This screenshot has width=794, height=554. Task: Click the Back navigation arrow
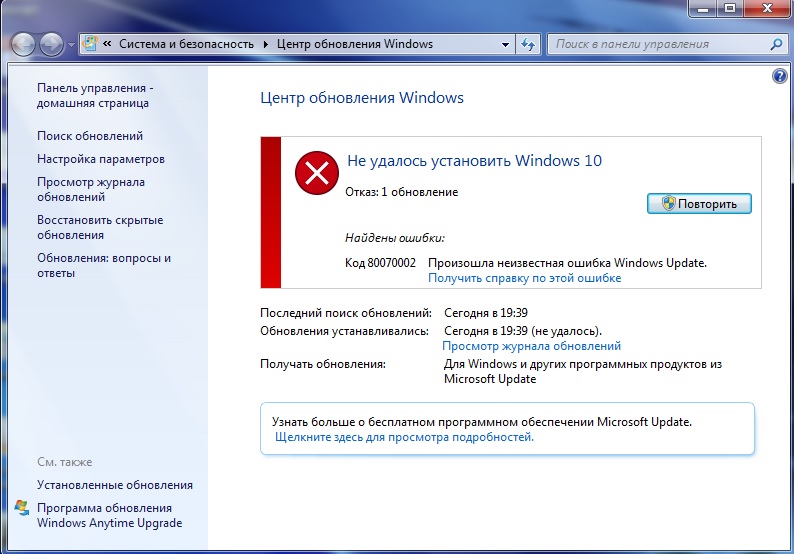pos(24,44)
